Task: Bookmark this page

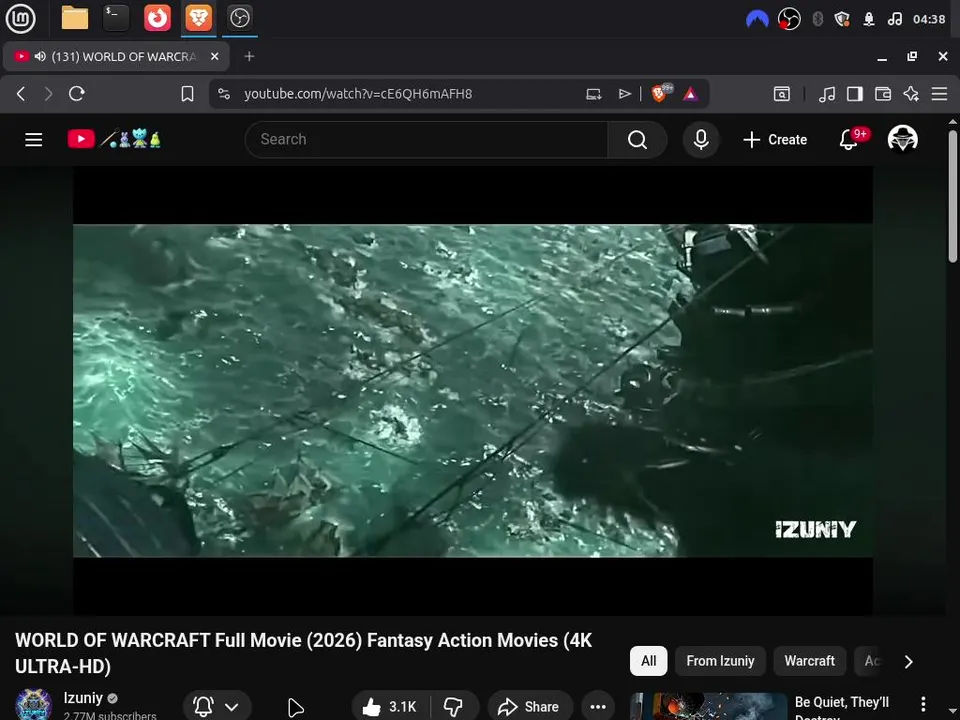Action: pyautogui.click(x=187, y=94)
